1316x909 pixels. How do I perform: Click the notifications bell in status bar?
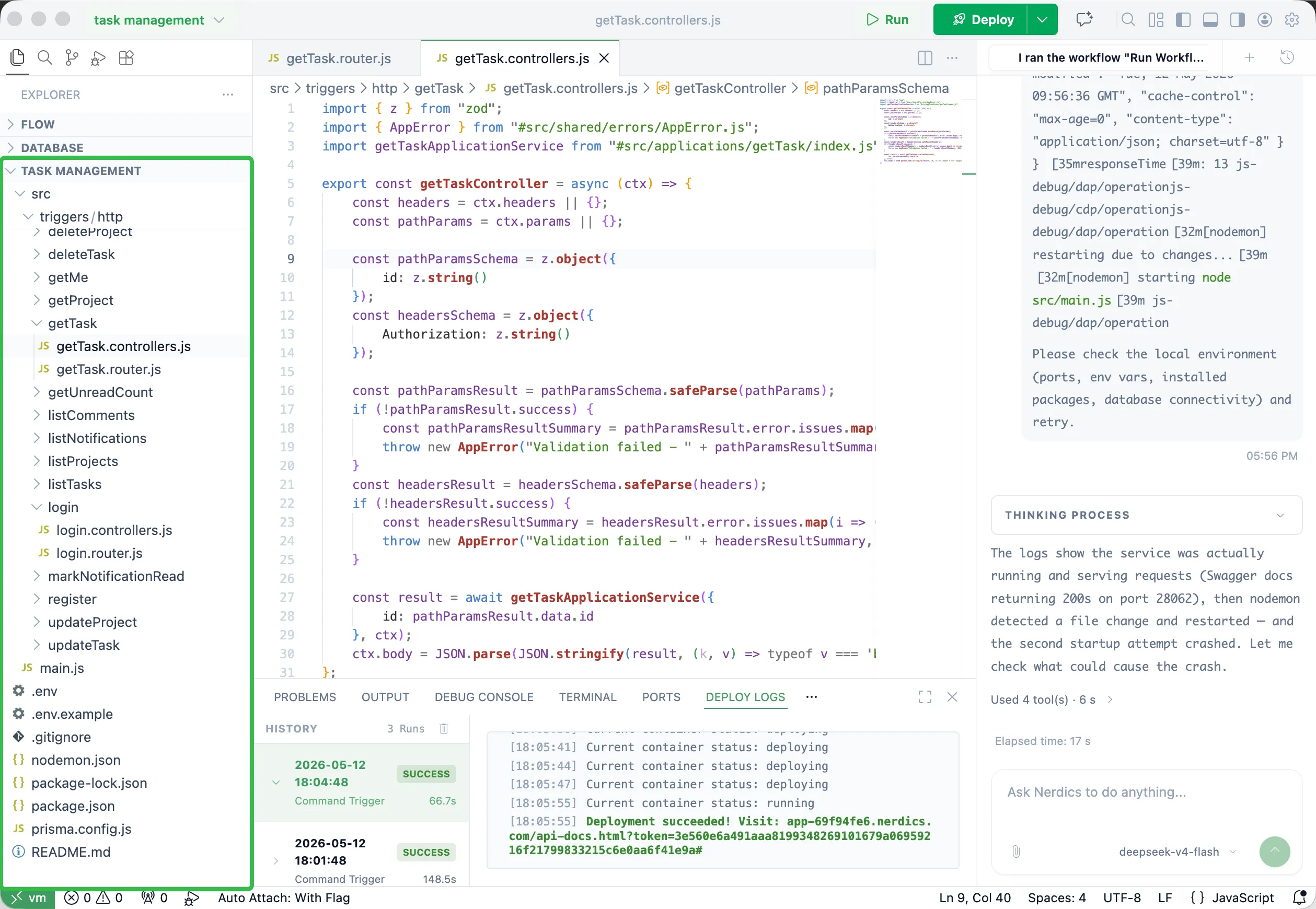click(1299, 898)
